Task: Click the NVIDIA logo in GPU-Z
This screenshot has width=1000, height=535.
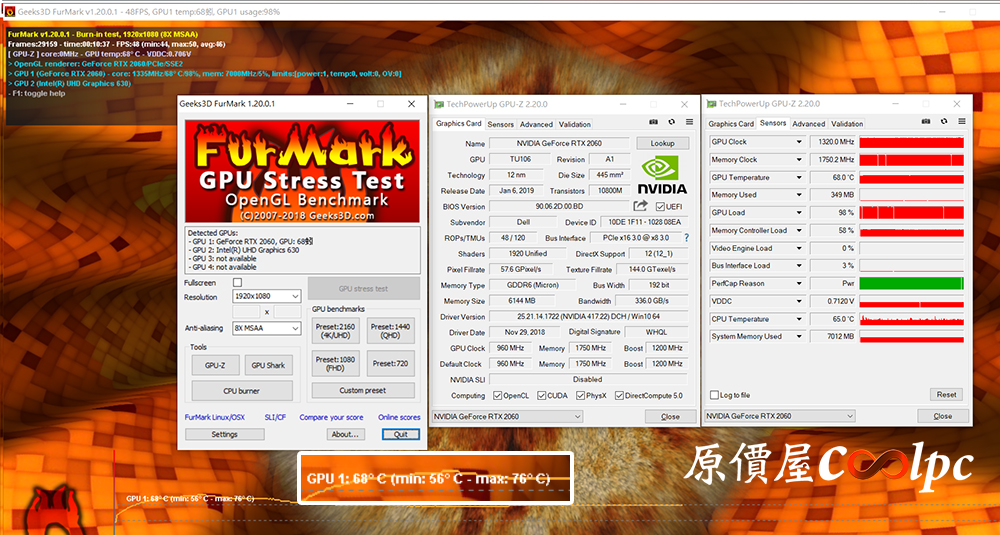Action: pos(662,175)
